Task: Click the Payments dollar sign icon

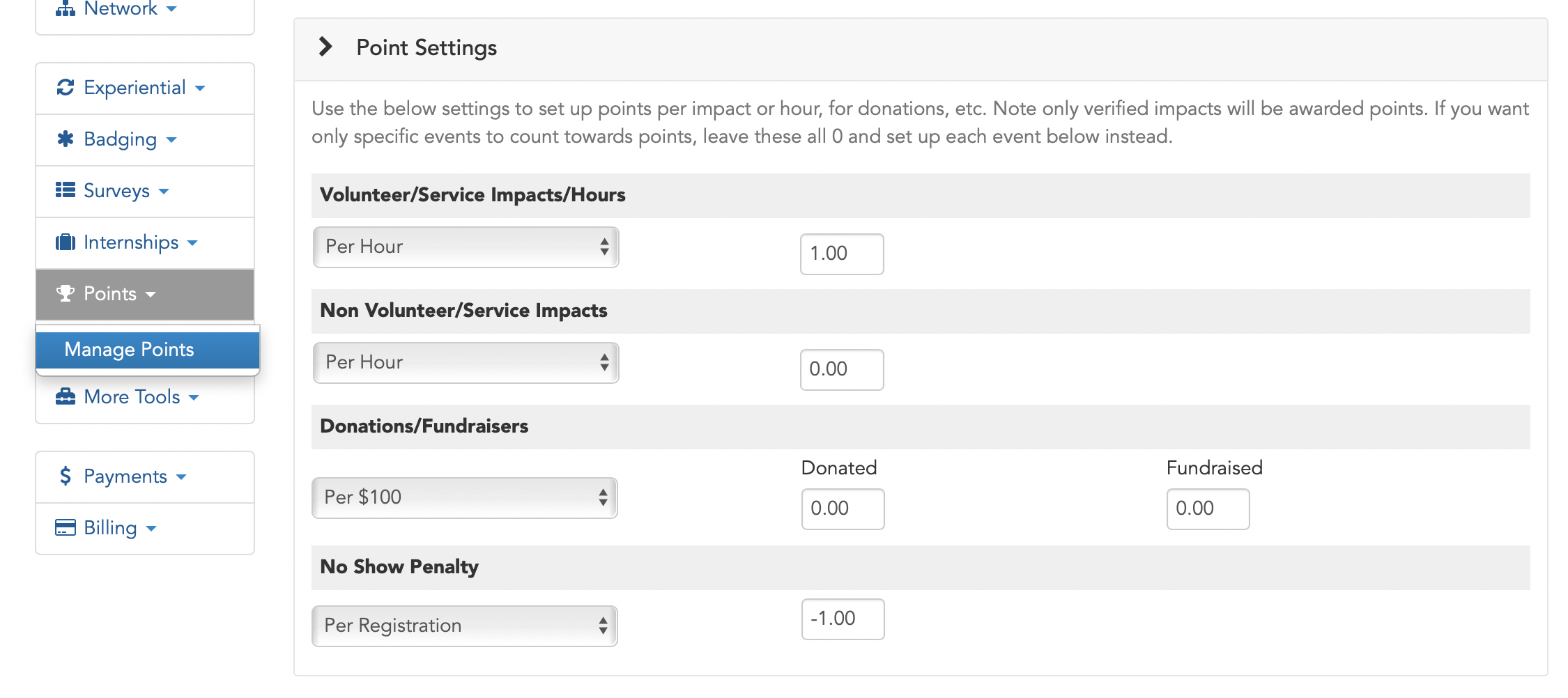Action: coord(66,476)
